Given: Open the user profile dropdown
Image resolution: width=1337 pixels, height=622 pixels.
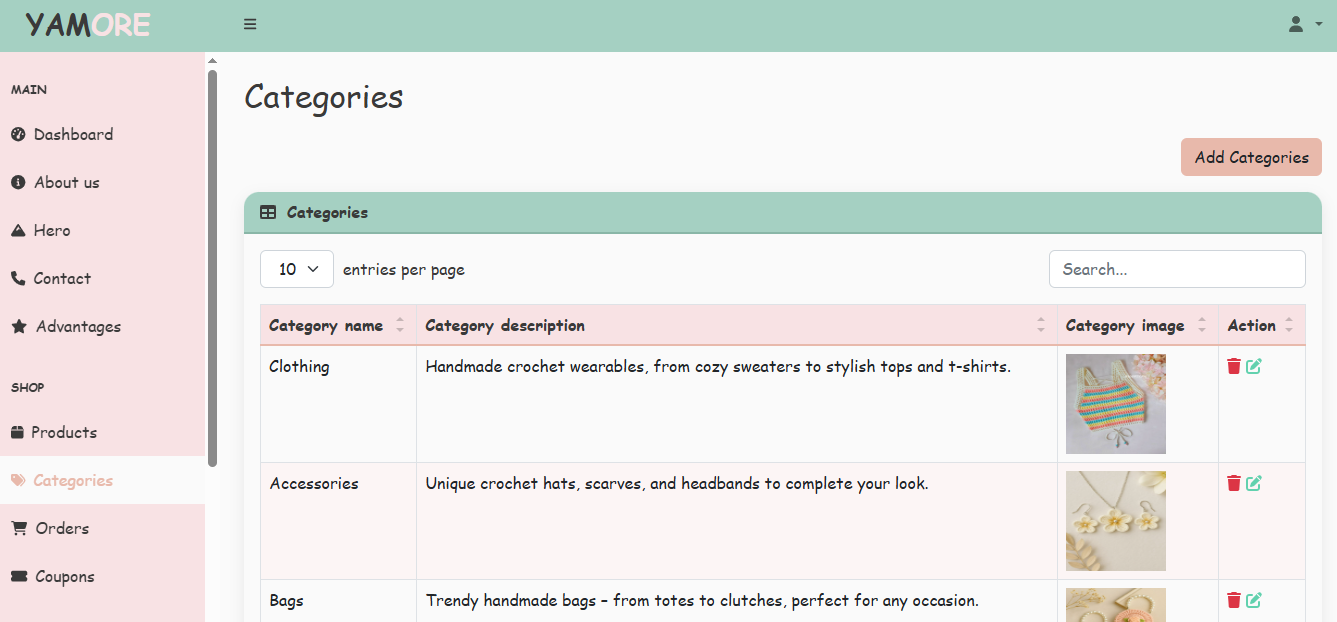Looking at the screenshot, I should [x=1304, y=25].
